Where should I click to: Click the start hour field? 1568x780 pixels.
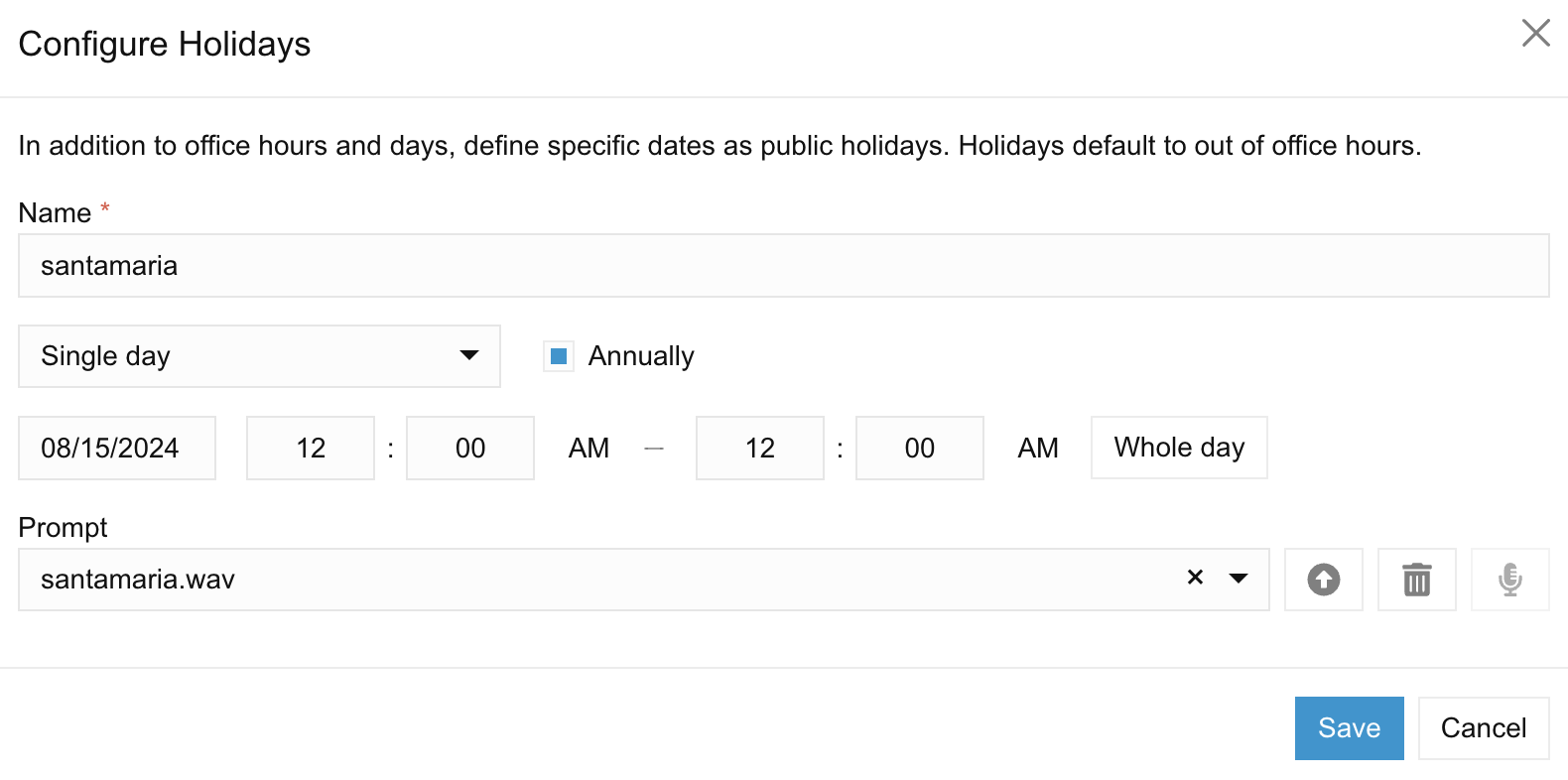tap(311, 448)
